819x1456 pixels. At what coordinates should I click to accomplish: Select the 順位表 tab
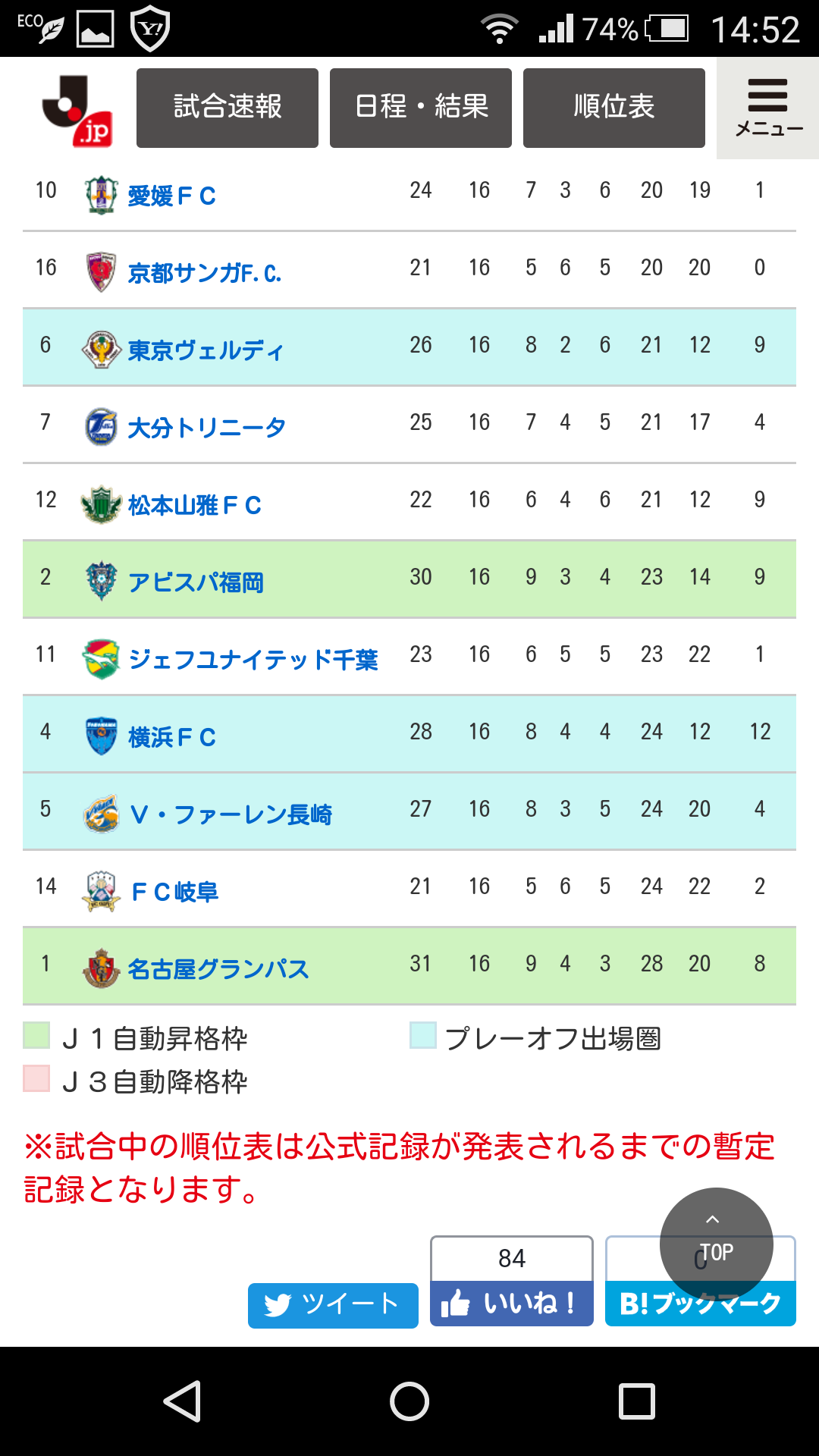614,108
